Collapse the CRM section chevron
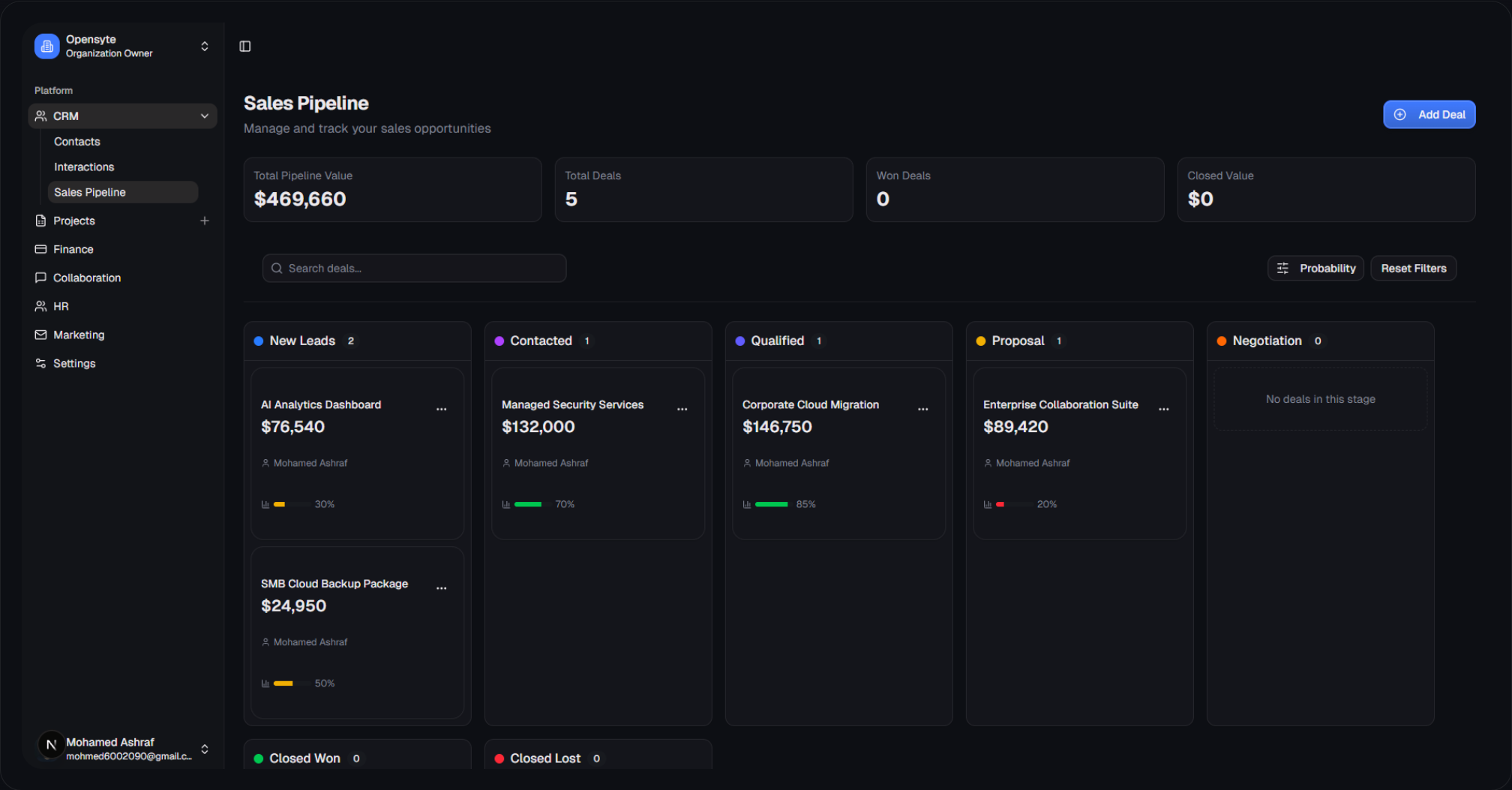Image resolution: width=1512 pixels, height=790 pixels. 204,116
